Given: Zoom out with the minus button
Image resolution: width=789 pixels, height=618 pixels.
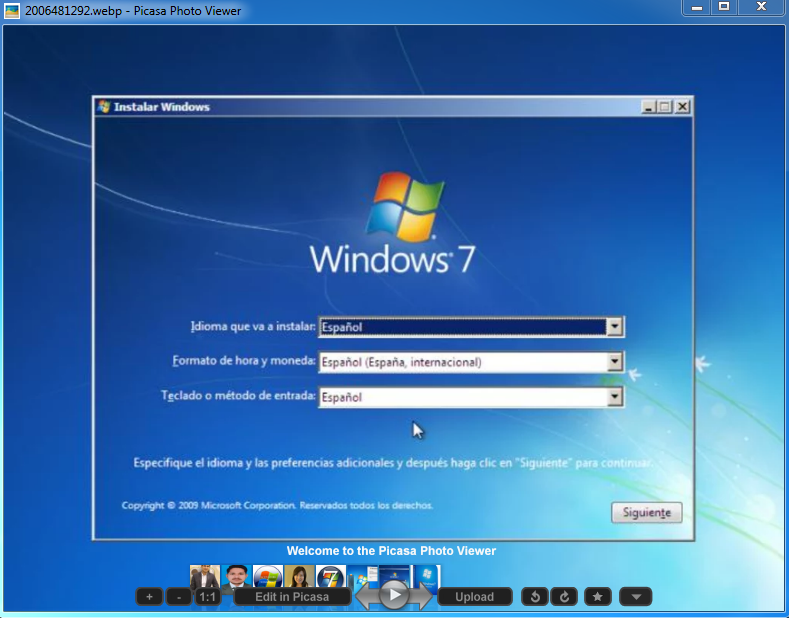Looking at the screenshot, I should 179,597.
